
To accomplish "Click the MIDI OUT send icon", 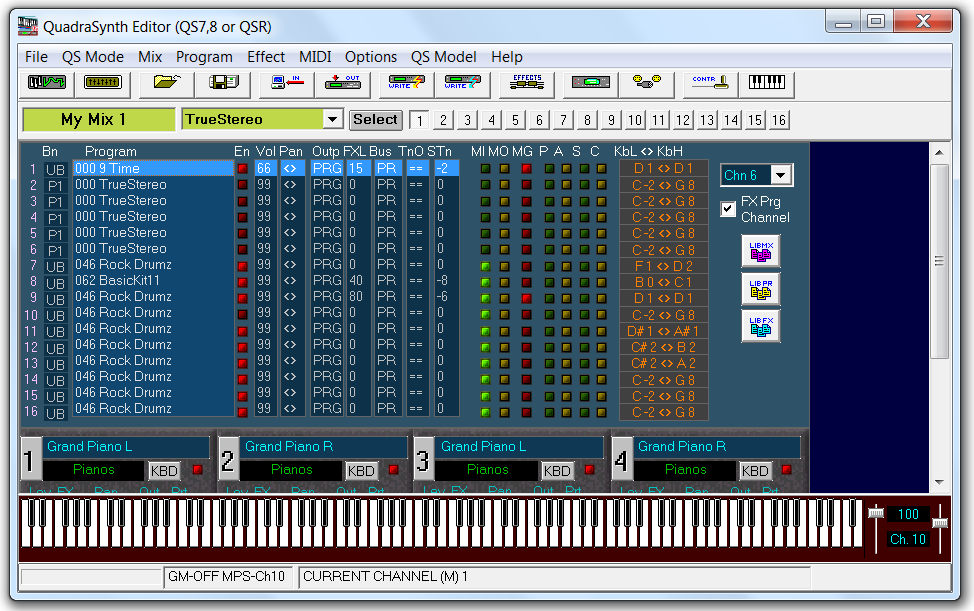I will (342, 84).
